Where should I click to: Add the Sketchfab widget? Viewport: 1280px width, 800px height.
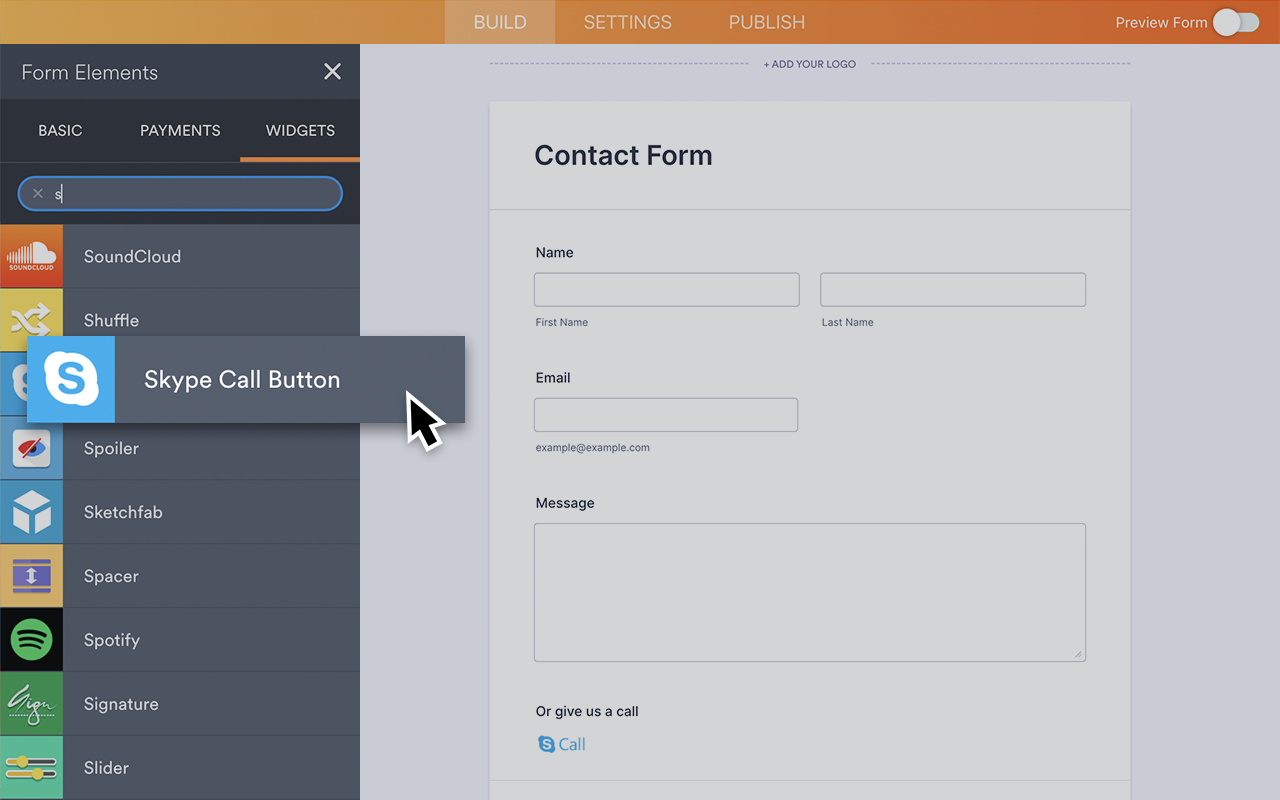pos(180,512)
